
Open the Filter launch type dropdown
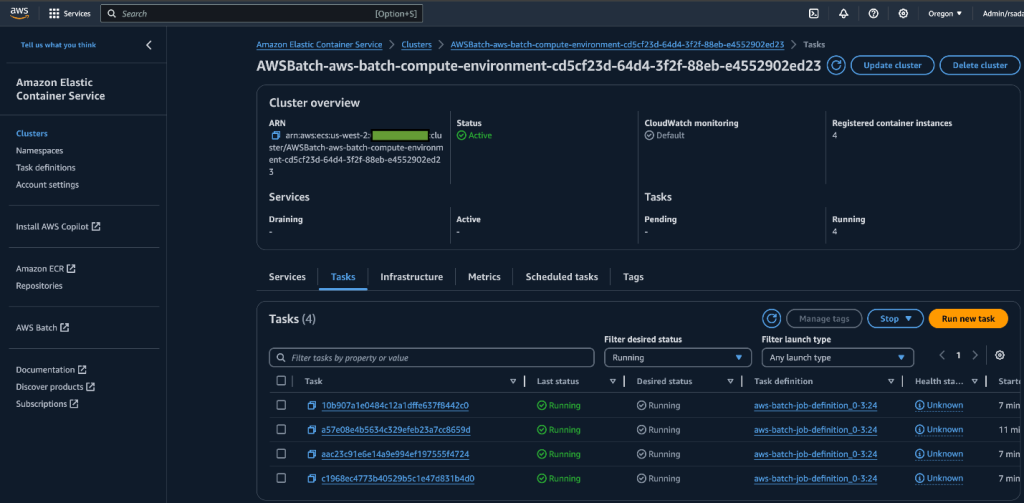pos(838,357)
